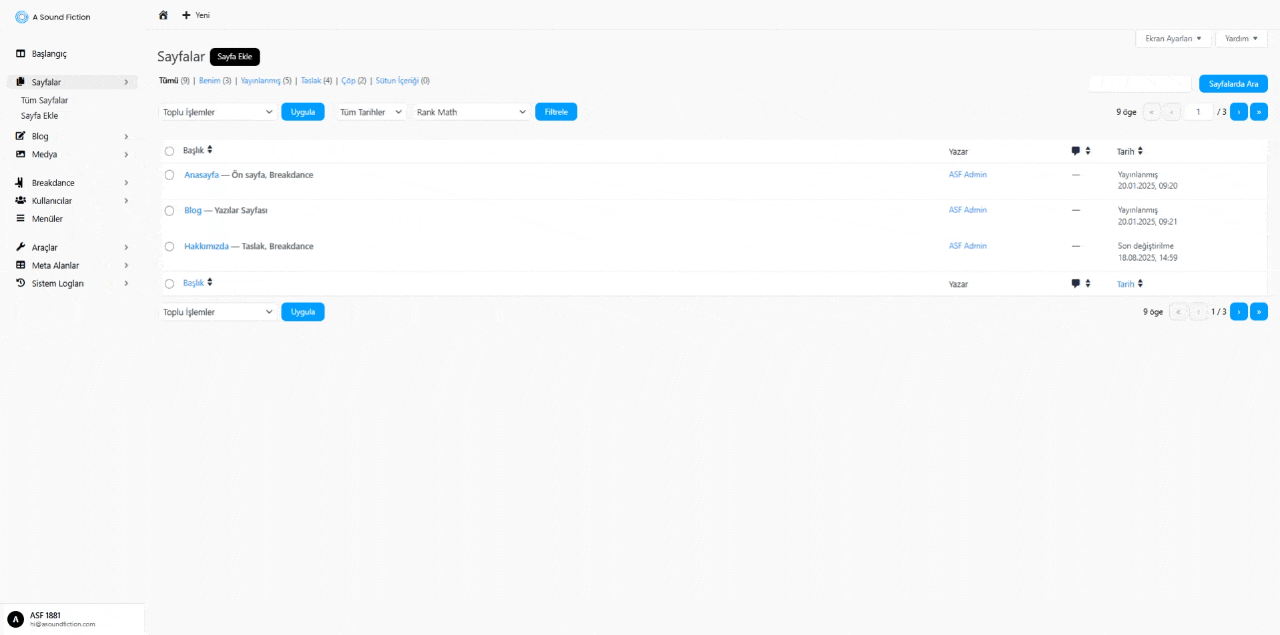The height and width of the screenshot is (635, 1280).
Task: Check the box beside Hakkımızda page
Action: click(x=169, y=247)
